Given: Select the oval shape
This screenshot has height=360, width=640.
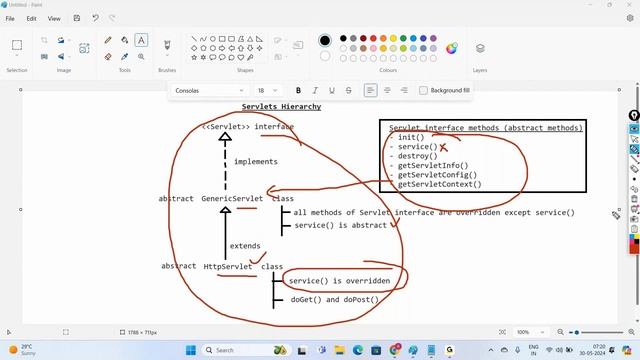Looking at the screenshot, I should point(213,39).
